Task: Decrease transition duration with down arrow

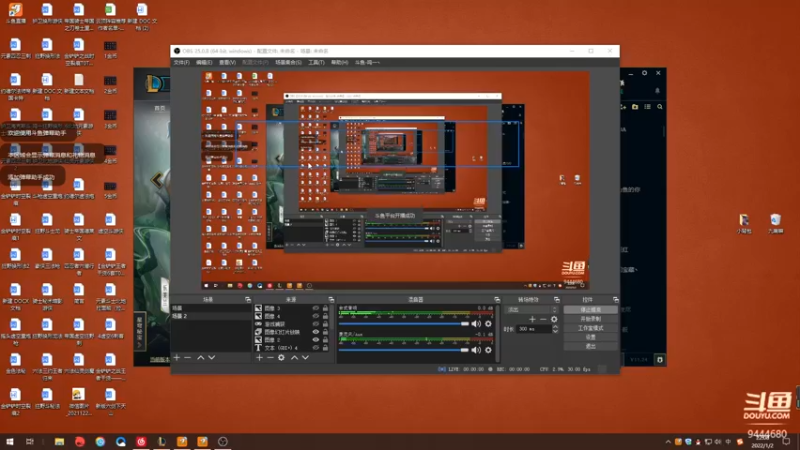Action: (556, 331)
